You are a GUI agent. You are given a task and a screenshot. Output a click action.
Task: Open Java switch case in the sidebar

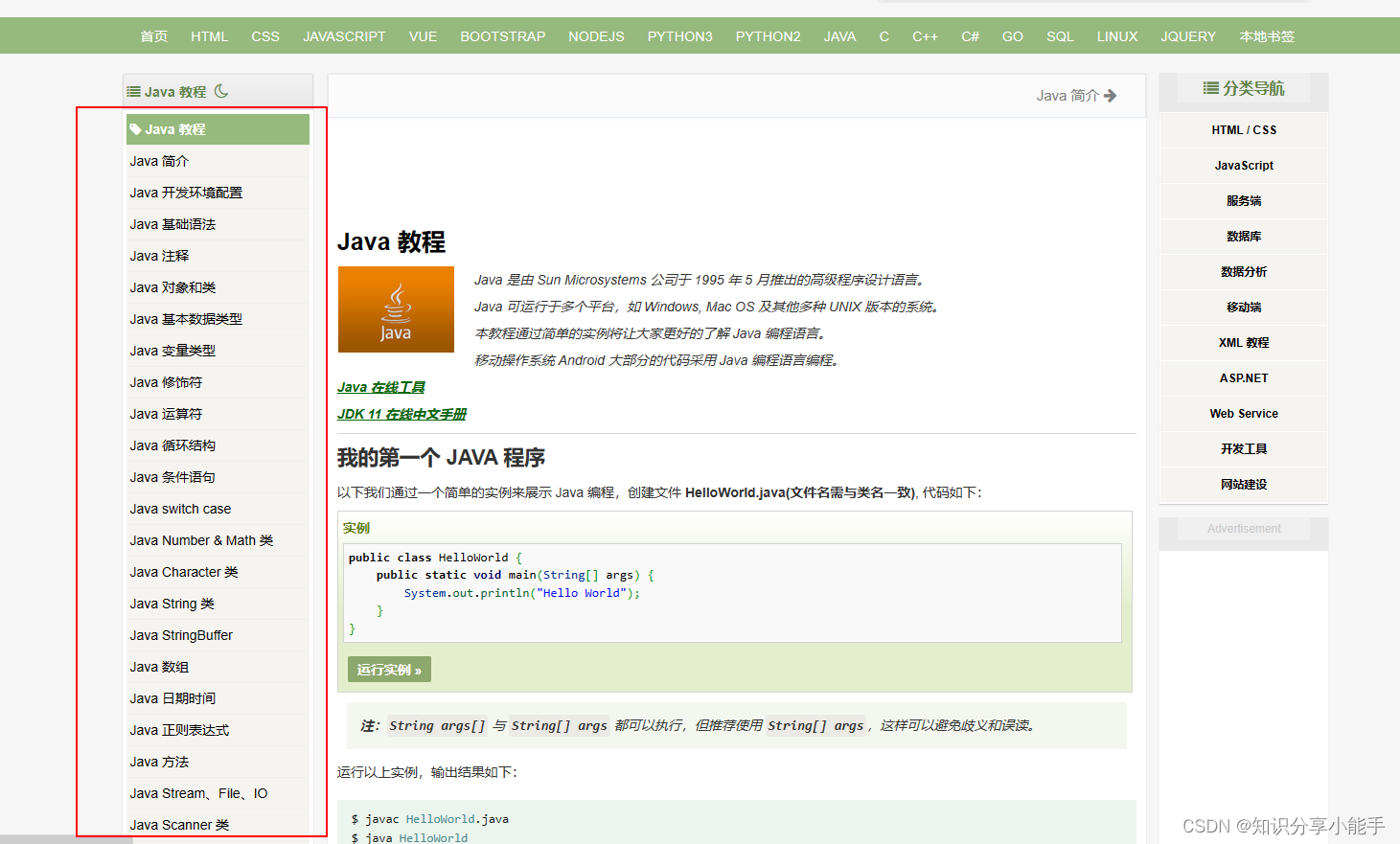click(x=218, y=509)
